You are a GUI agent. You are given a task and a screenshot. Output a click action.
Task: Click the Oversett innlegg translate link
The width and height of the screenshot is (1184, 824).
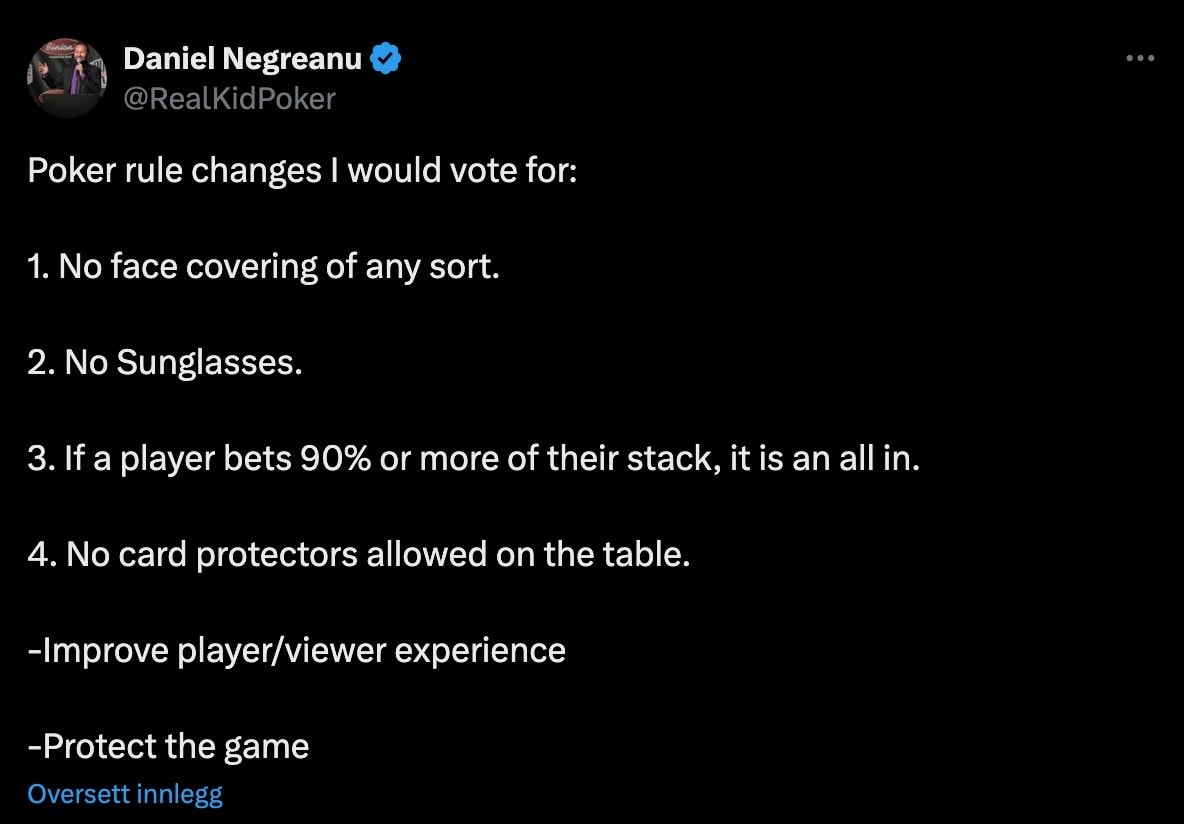pyautogui.click(x=125, y=793)
